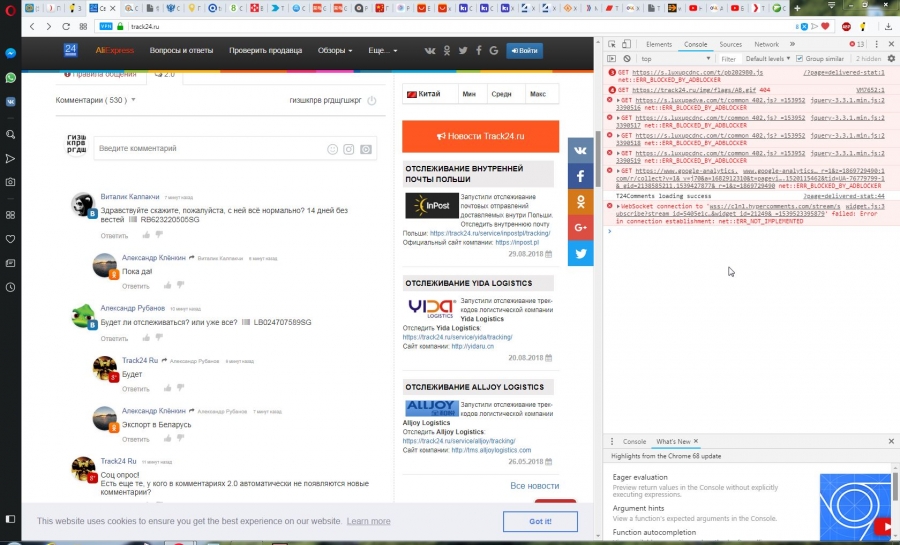Open WhatsApp in the Opera sidebar
Image resolution: width=900 pixels, height=545 pixels.
10,77
